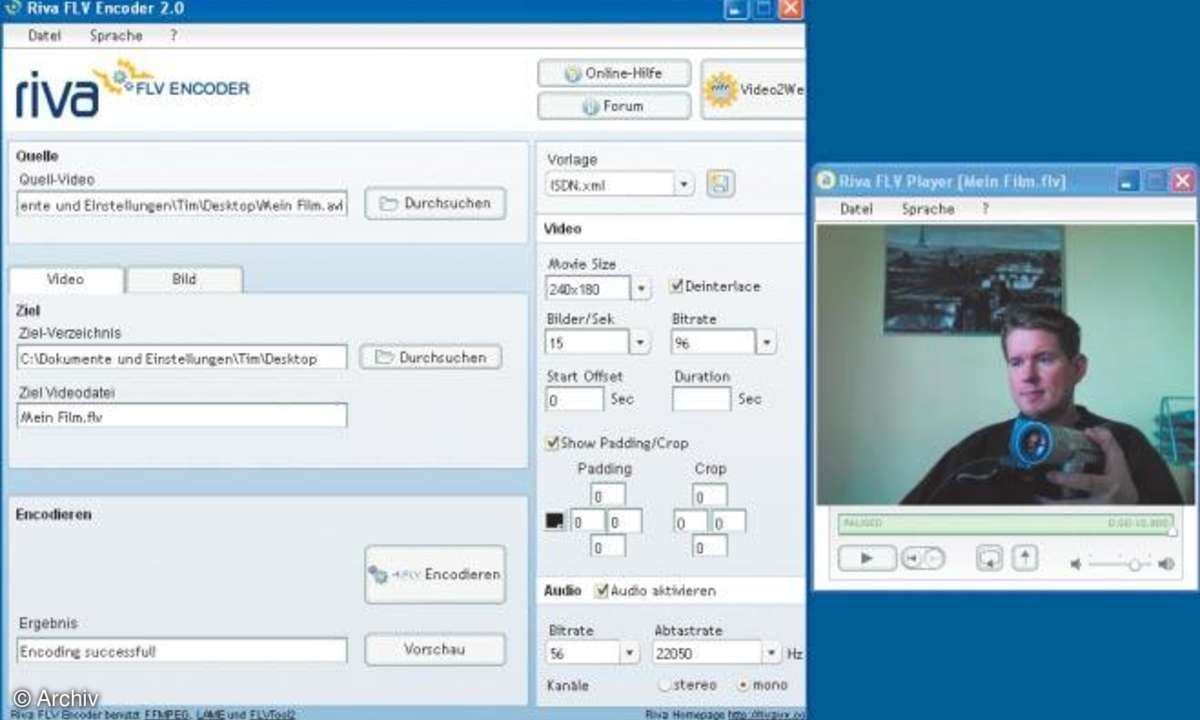Click the Ziel Videodatei input field

point(182,415)
